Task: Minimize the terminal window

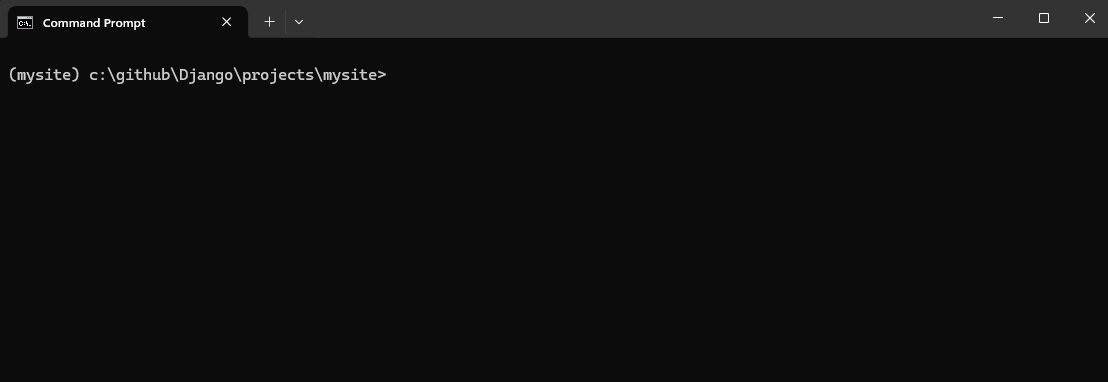Action: 998,18
